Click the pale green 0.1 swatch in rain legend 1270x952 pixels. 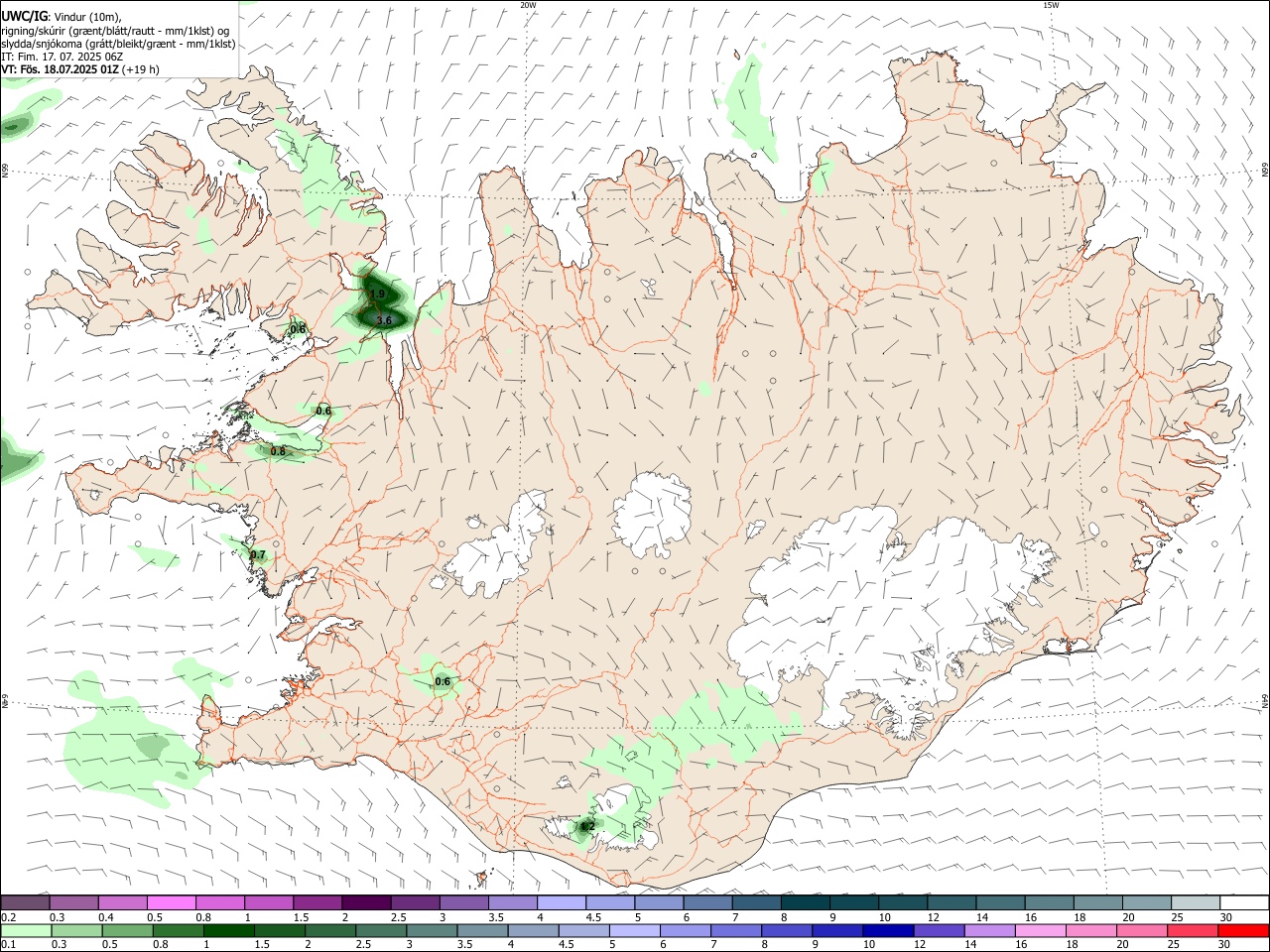tap(25, 930)
